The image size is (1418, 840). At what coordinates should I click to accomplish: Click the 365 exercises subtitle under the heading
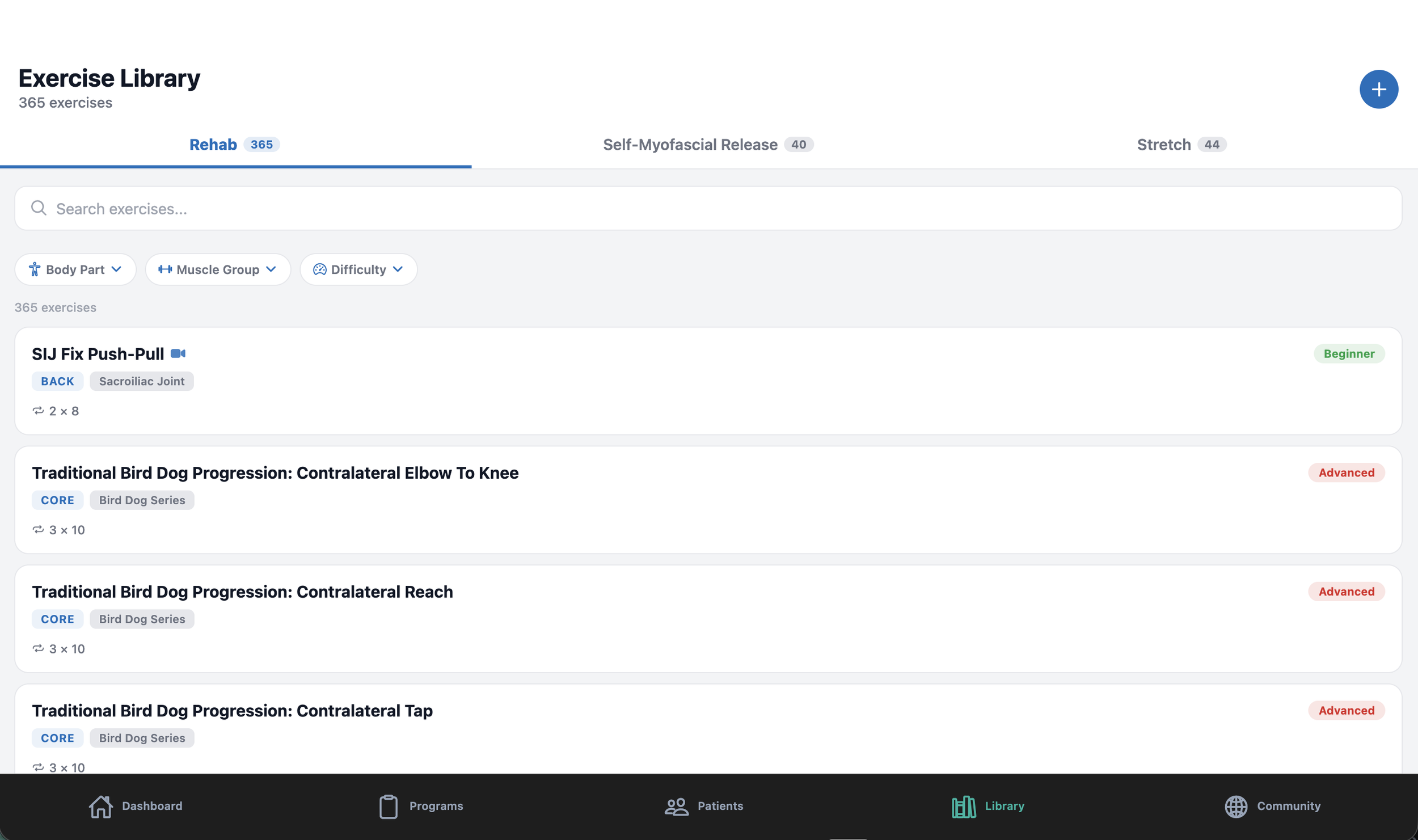point(65,103)
